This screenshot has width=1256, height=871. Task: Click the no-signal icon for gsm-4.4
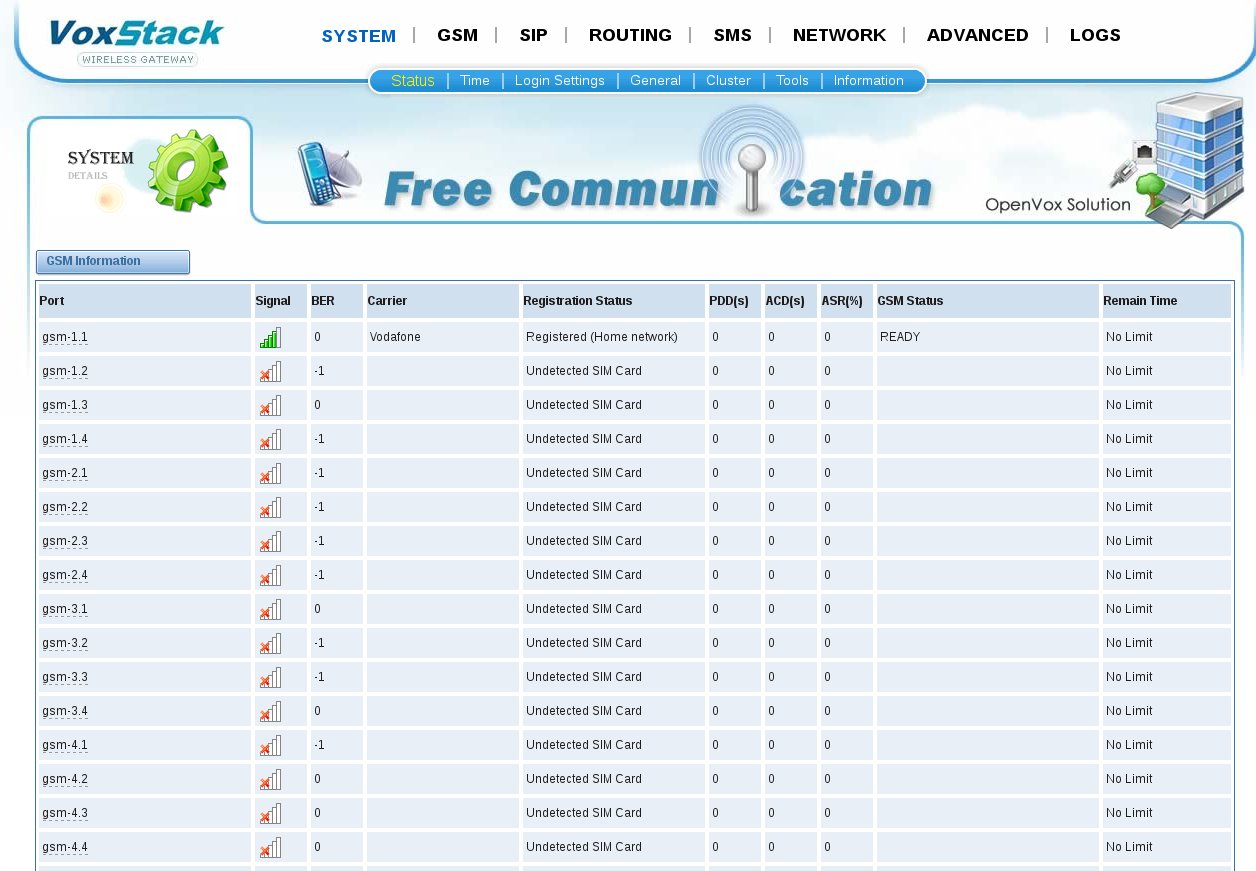(270, 848)
